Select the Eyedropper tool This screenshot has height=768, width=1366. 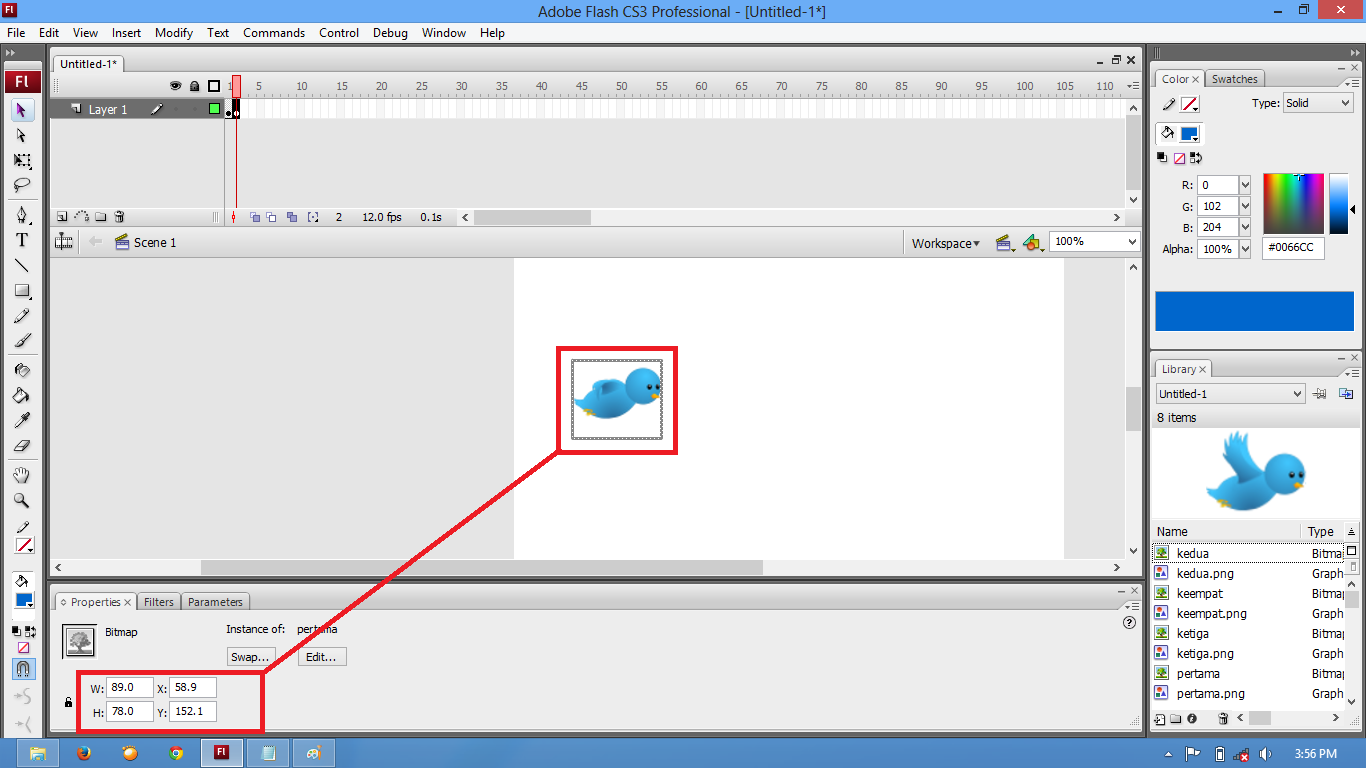pos(22,420)
